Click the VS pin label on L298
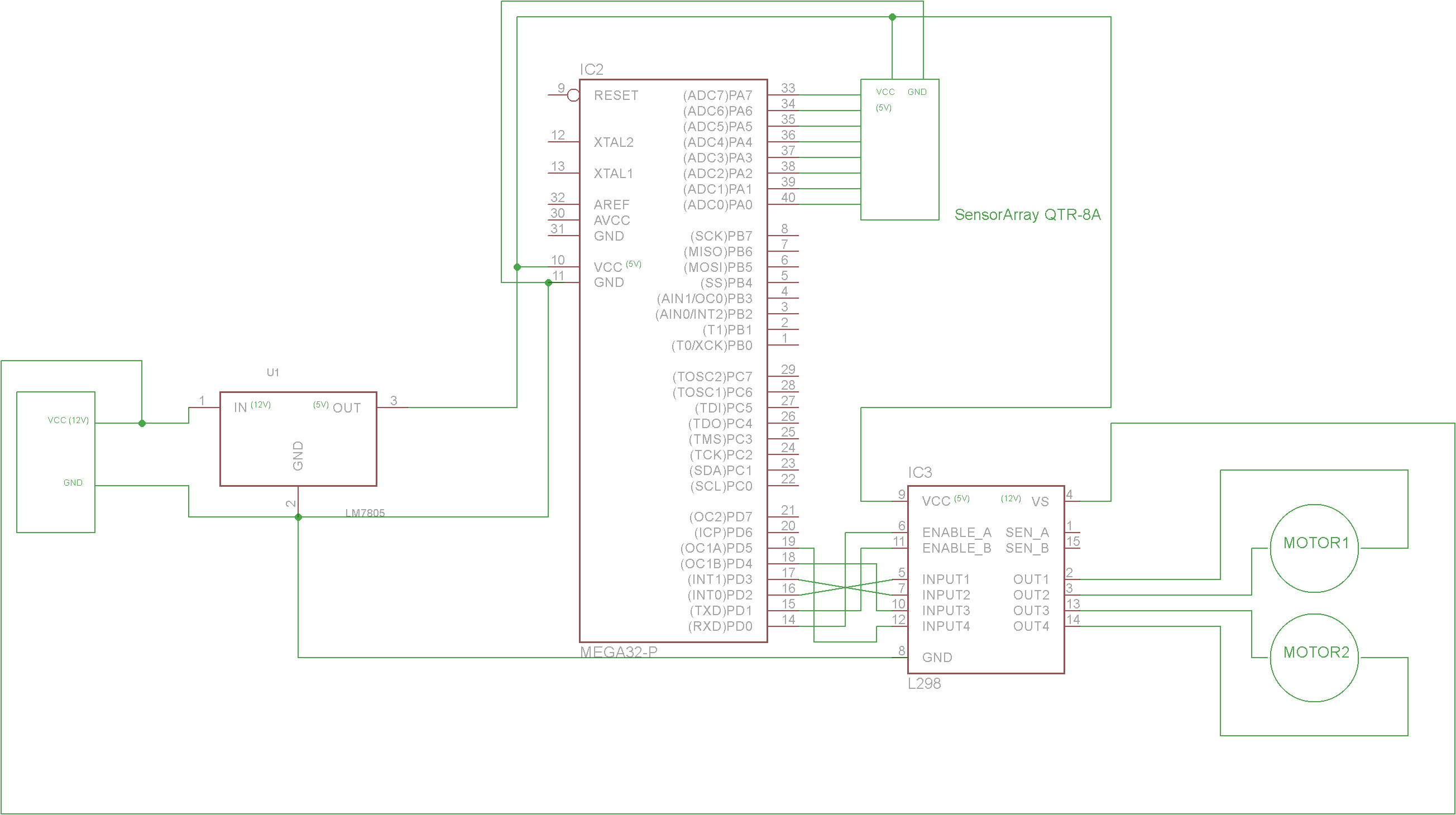This screenshot has width=1456, height=815. click(1040, 502)
